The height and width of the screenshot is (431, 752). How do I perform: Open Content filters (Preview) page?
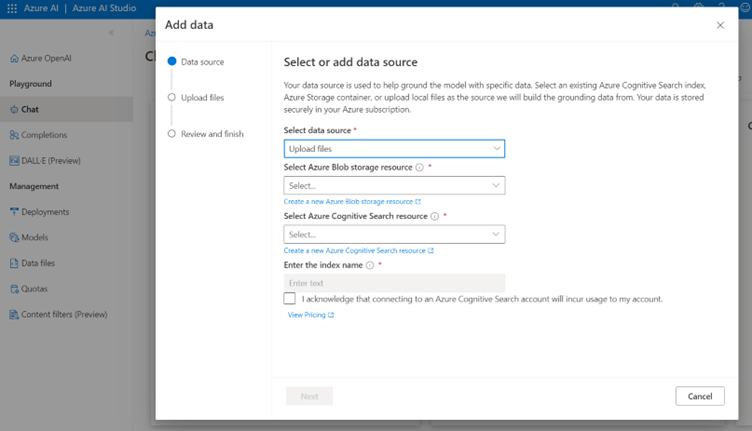[x=66, y=315]
